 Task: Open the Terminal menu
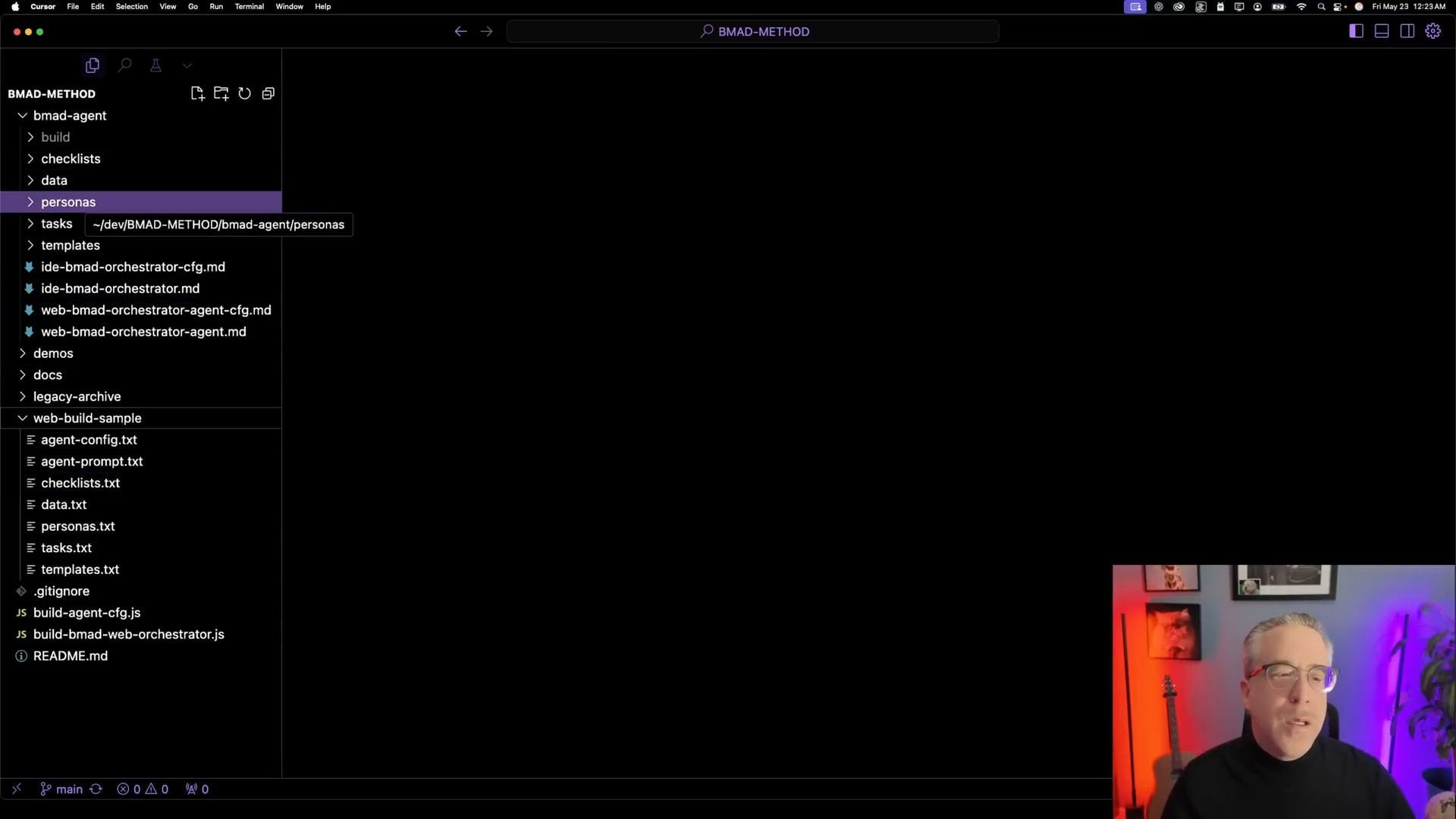(249, 6)
